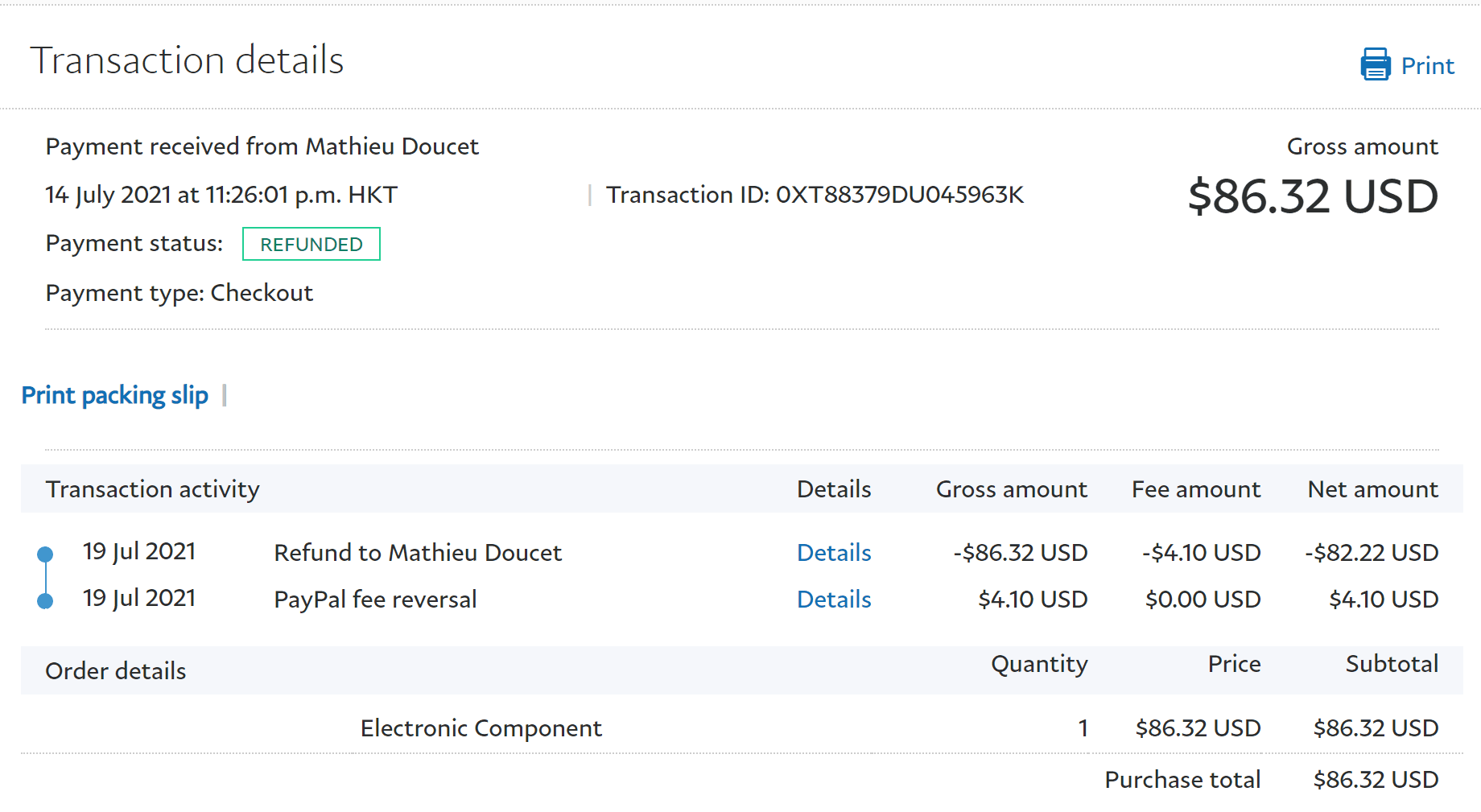The width and height of the screenshot is (1481, 812).
Task: Open the Print packing slip link
Action: [x=114, y=395]
